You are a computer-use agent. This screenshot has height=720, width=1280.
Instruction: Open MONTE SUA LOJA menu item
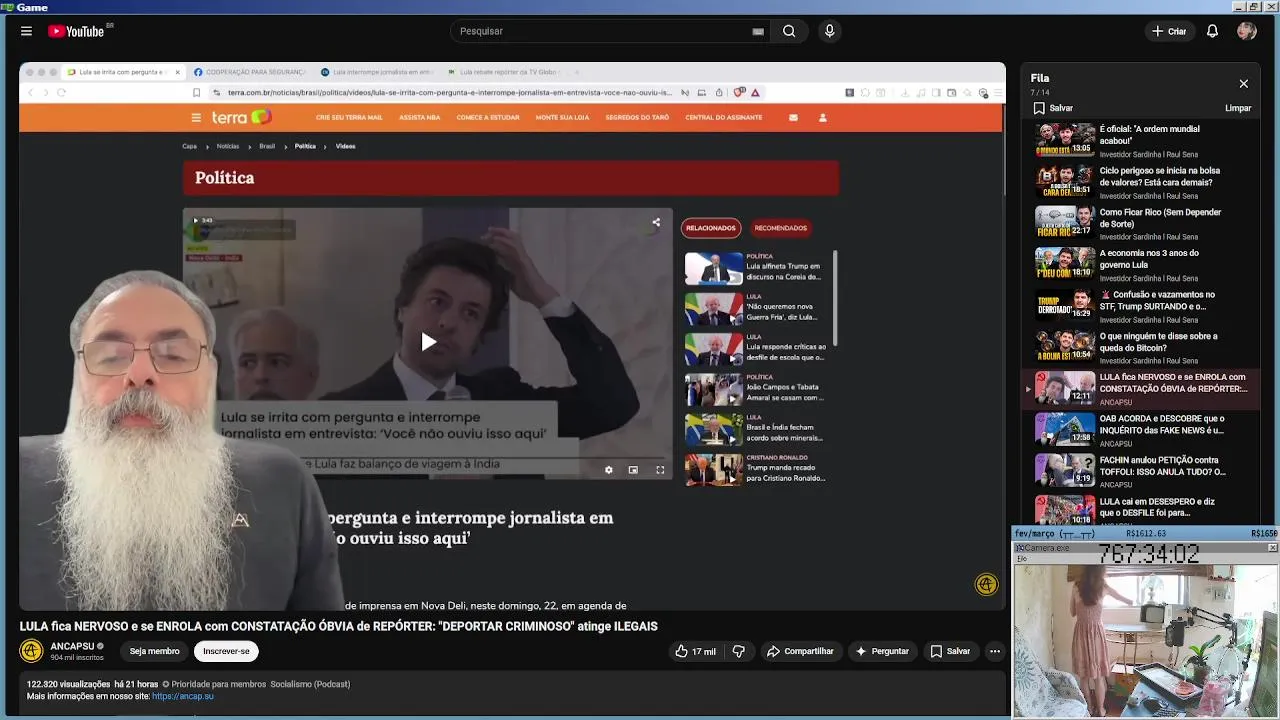click(562, 117)
